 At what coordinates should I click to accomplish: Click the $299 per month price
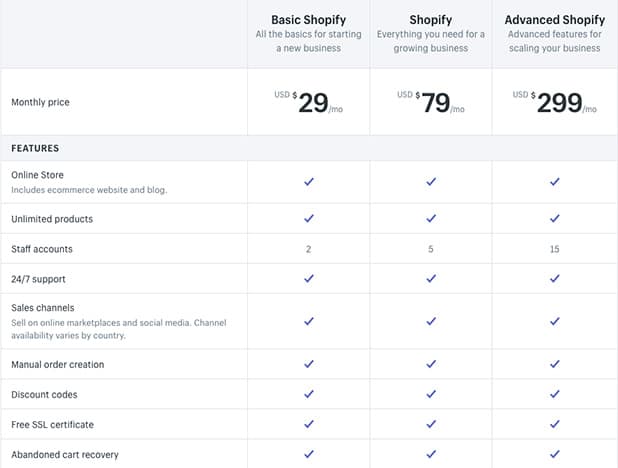click(558, 103)
